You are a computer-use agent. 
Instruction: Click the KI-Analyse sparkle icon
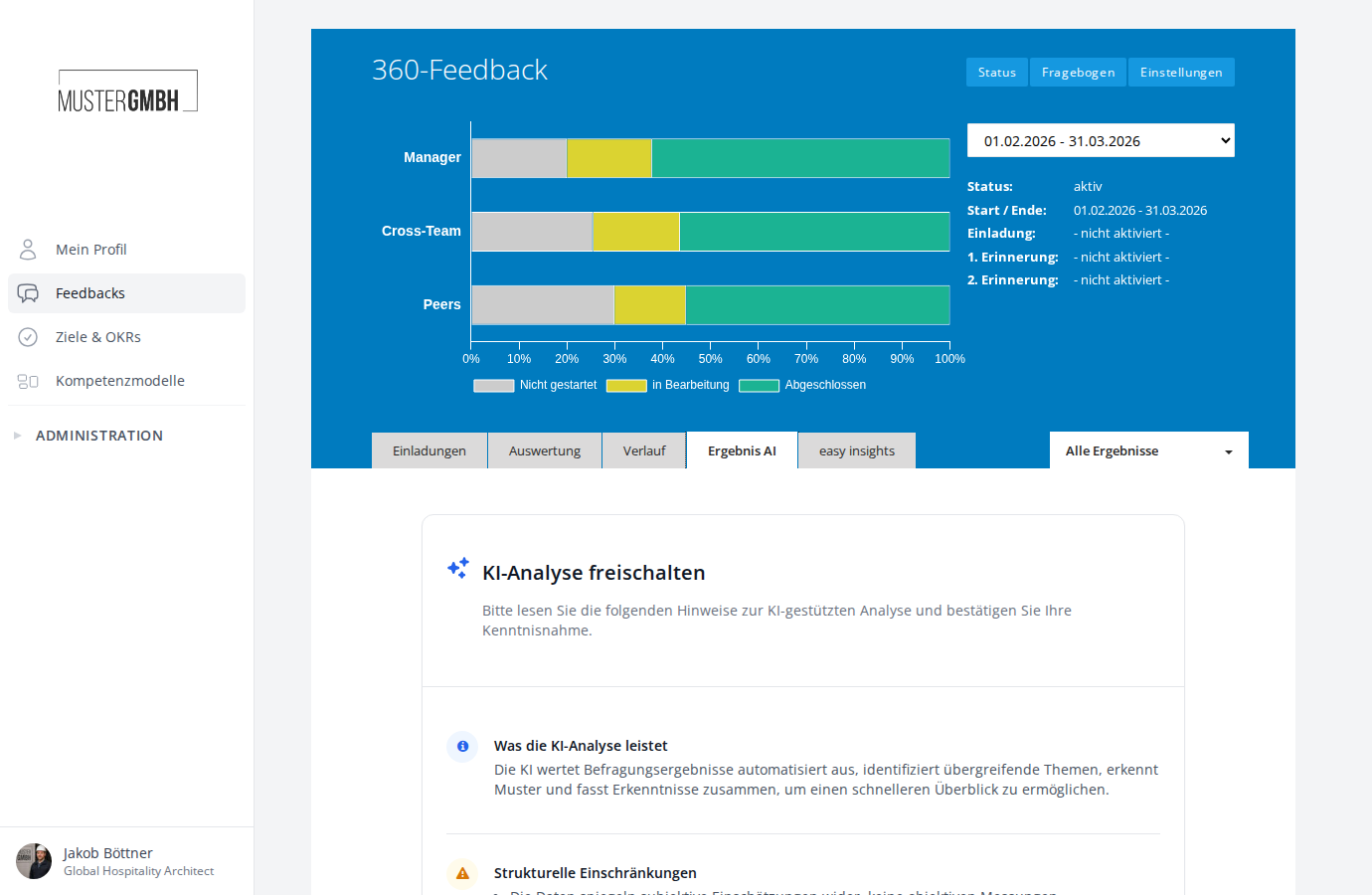[x=458, y=569]
